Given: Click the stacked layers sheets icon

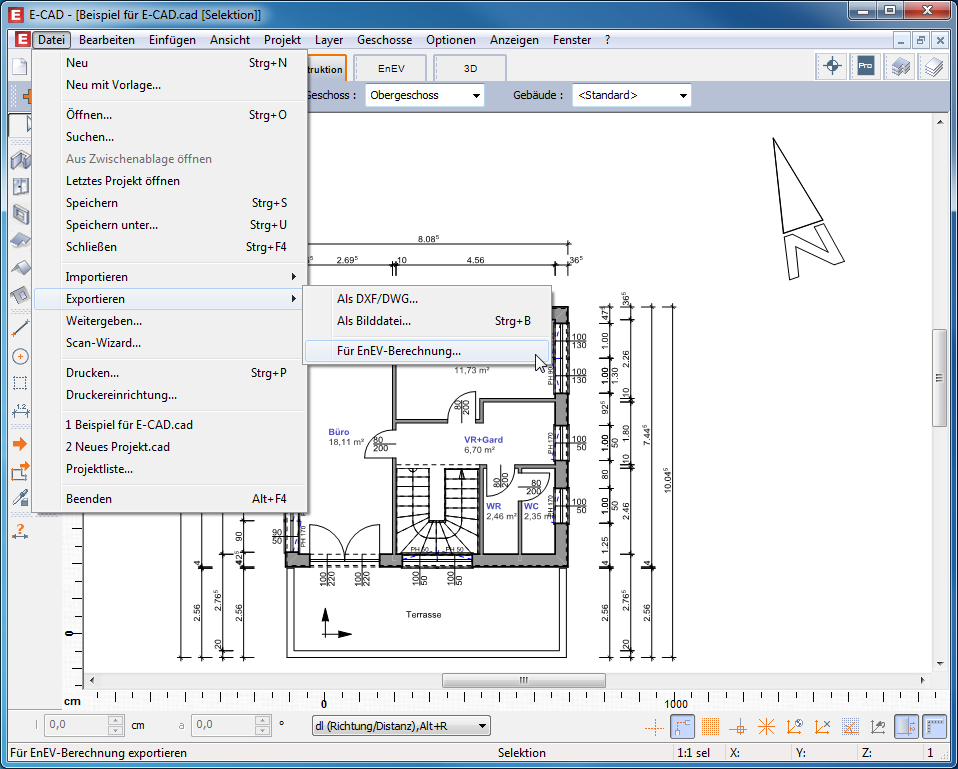Looking at the screenshot, I should coord(933,66).
